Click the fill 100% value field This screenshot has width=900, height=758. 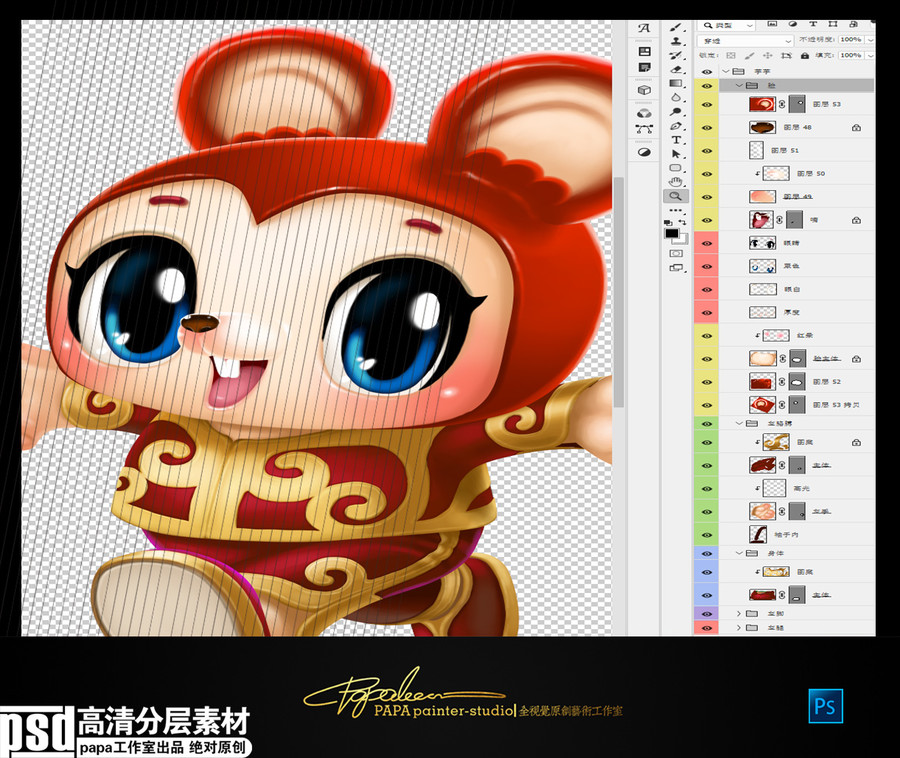click(x=851, y=56)
